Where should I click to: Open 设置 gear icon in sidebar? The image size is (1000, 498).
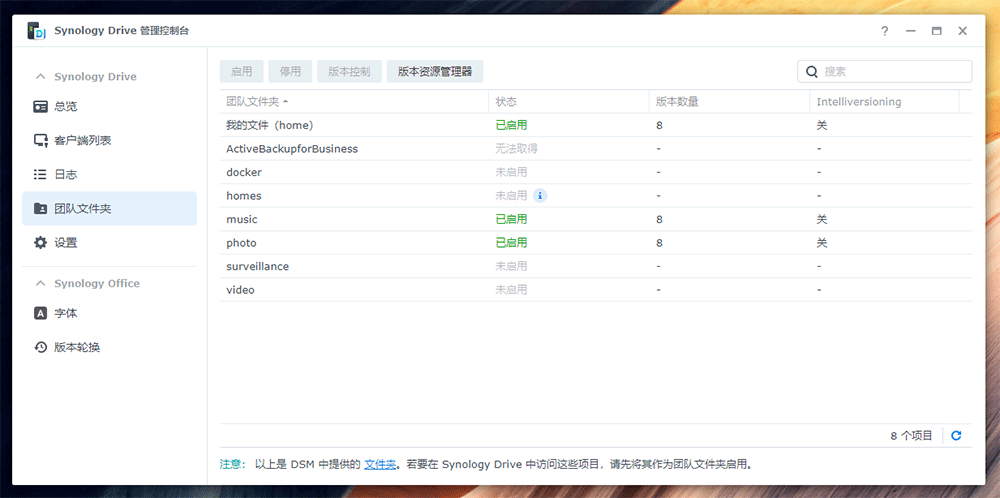41,242
